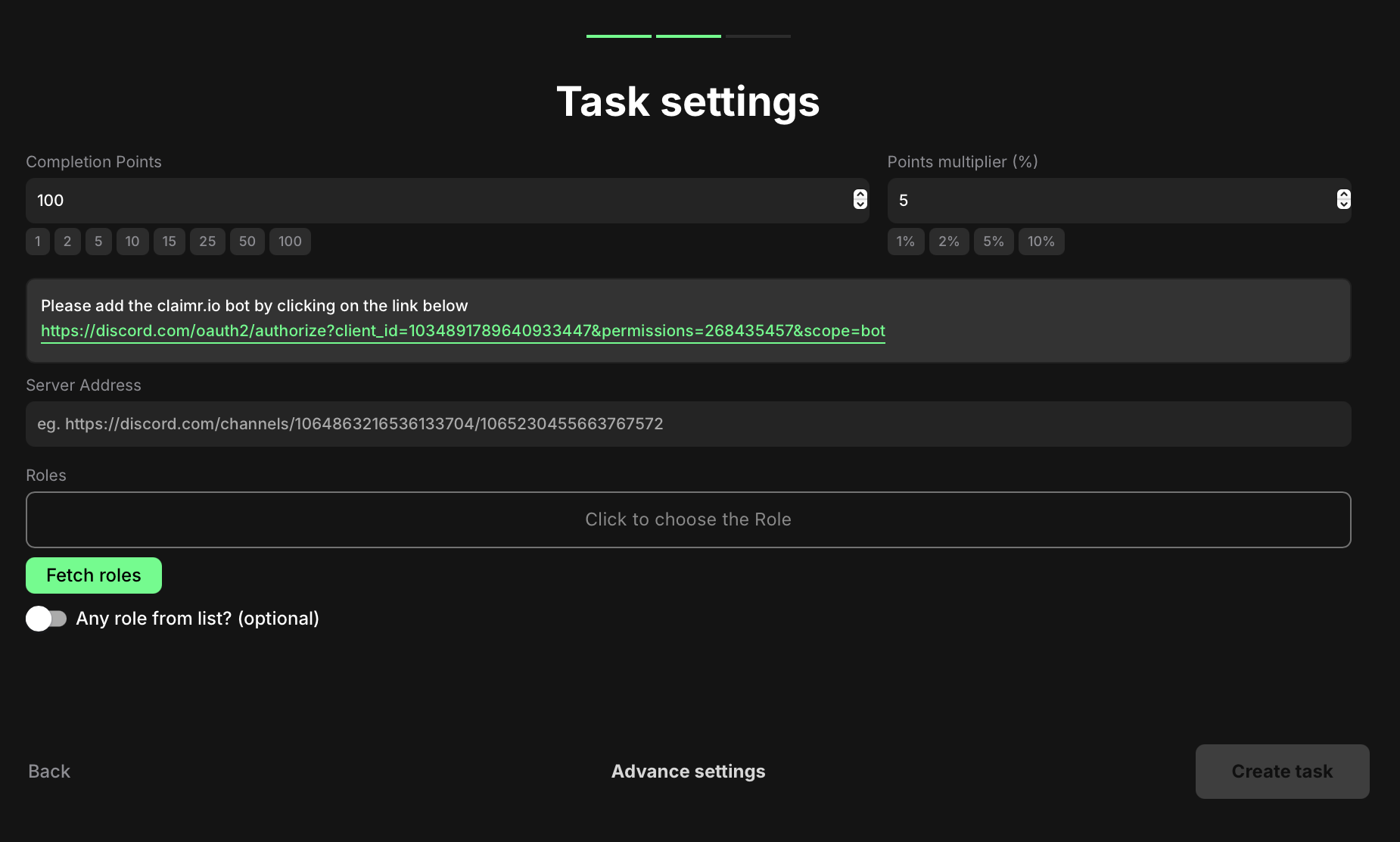
Task: Click the Create task button
Action: pyautogui.click(x=1282, y=771)
